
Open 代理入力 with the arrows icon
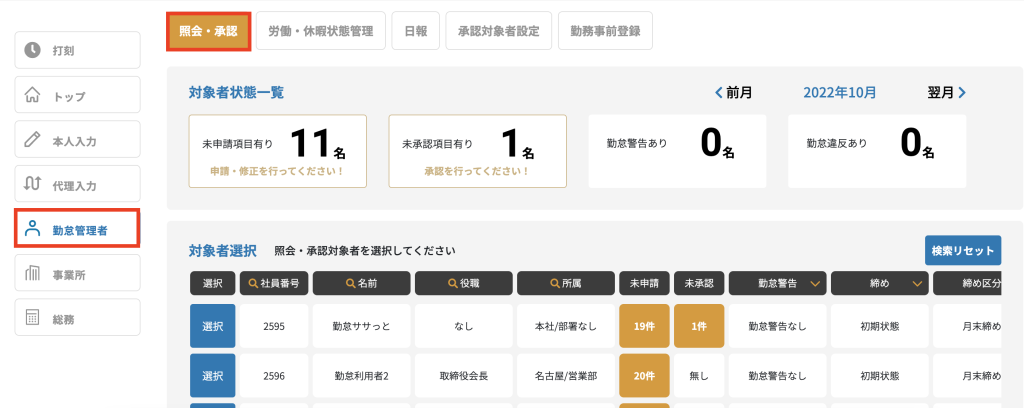pos(32,184)
